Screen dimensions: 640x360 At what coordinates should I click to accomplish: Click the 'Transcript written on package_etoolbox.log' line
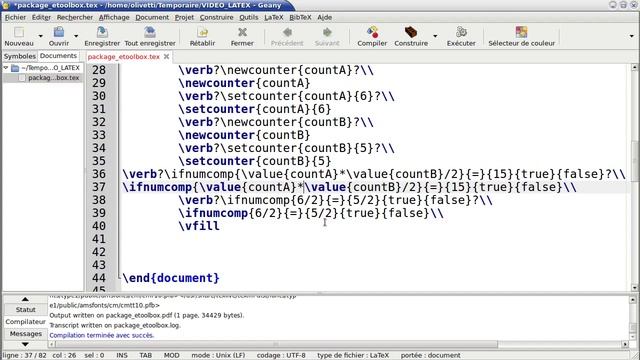coord(115,325)
